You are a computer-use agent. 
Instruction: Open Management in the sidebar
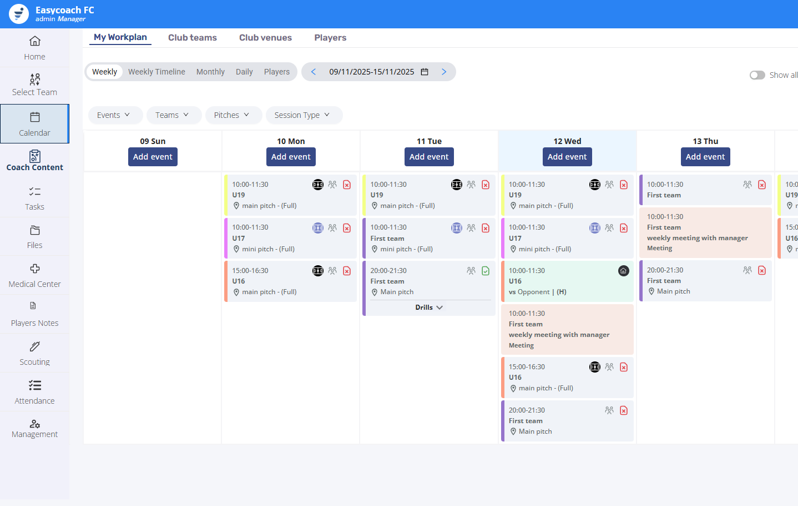(x=35, y=428)
